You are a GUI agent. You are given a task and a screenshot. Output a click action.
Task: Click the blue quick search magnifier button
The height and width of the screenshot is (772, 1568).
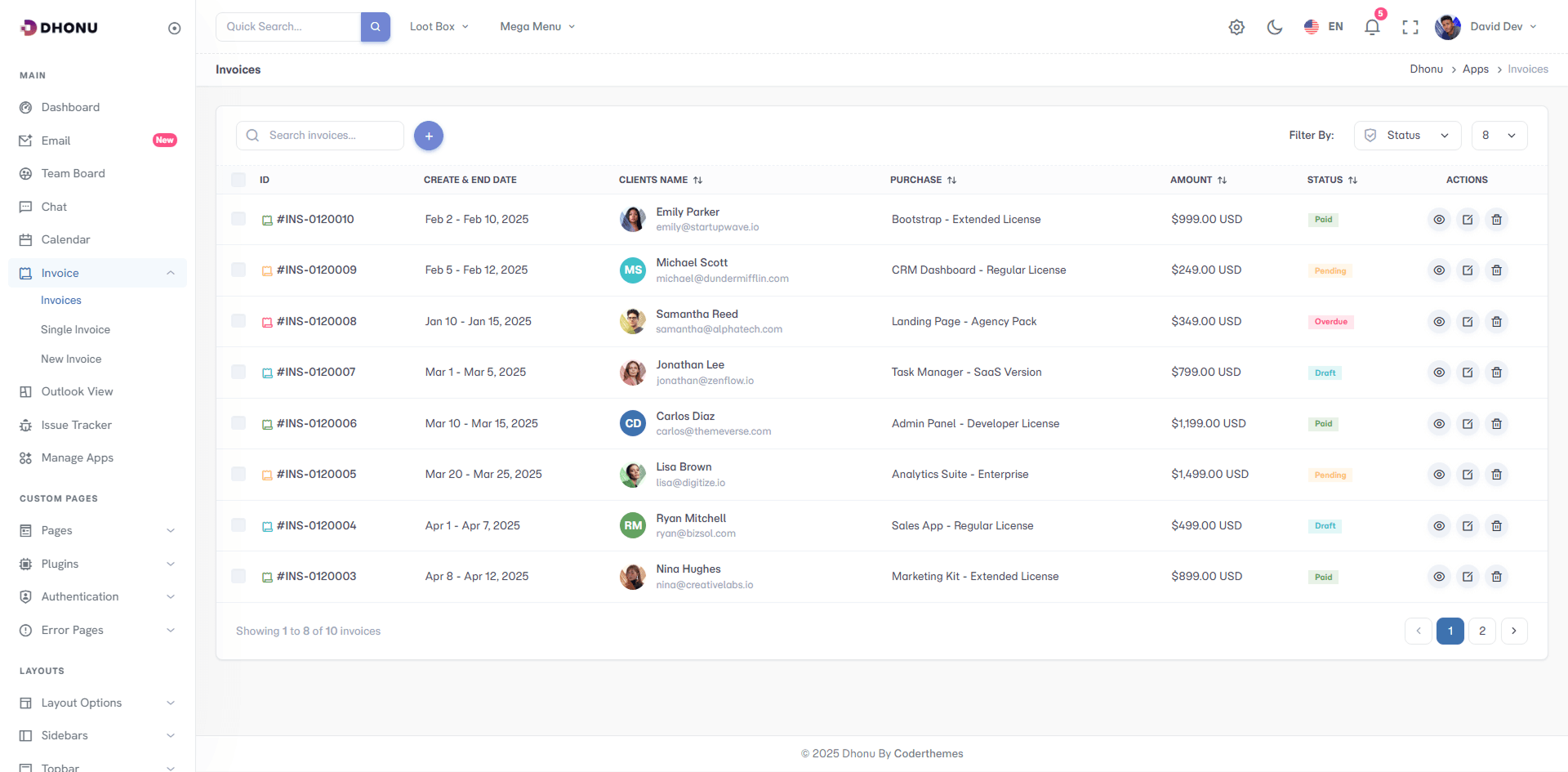tap(376, 27)
